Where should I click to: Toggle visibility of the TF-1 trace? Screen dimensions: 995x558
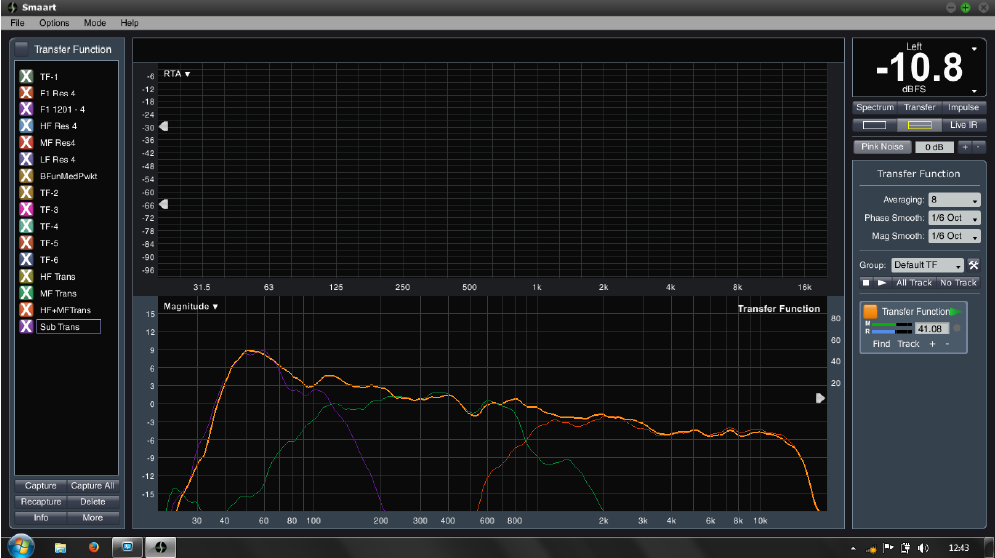(26, 76)
